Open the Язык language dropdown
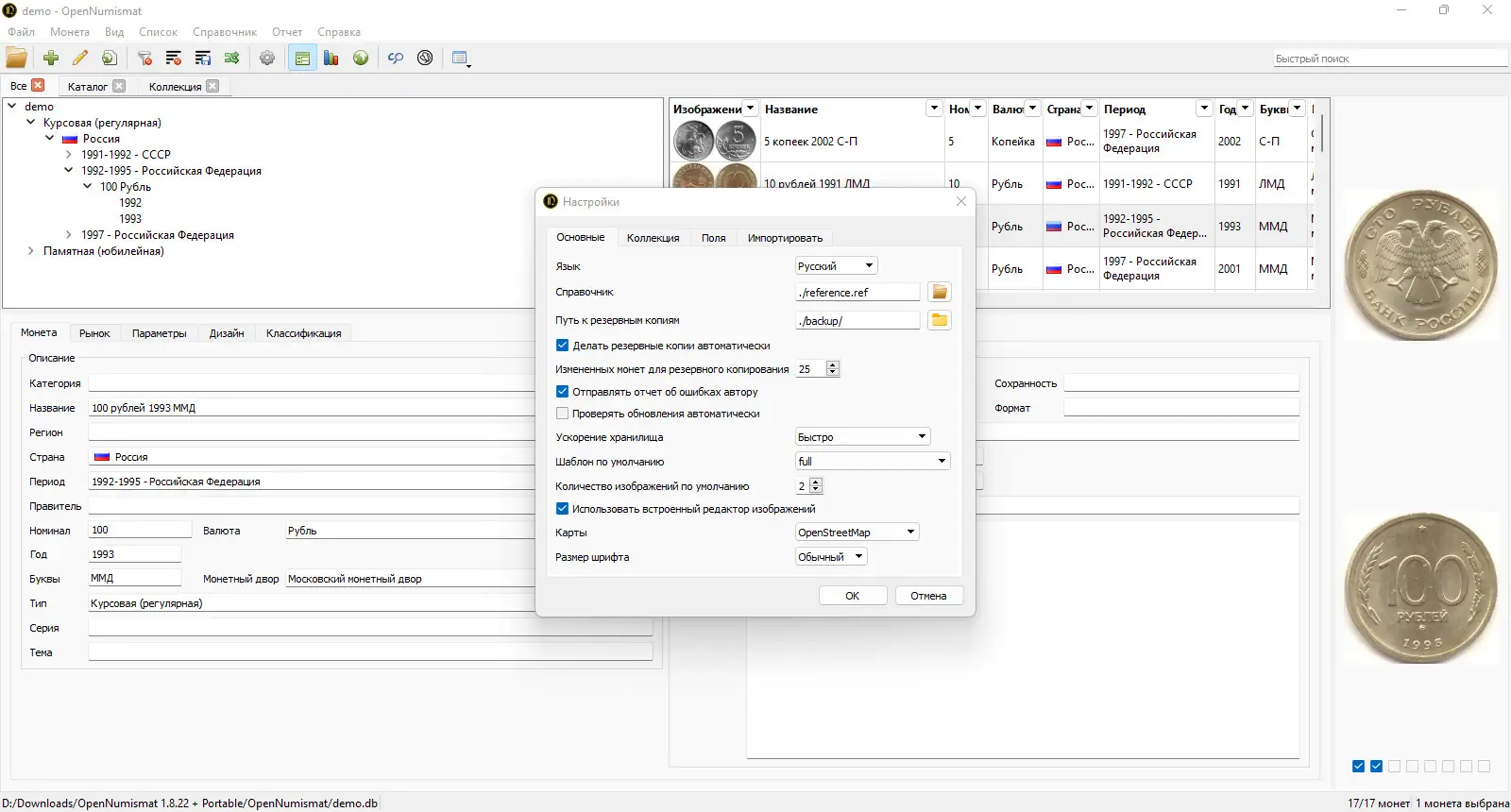Screen dimensions: 1511x812 837,266
